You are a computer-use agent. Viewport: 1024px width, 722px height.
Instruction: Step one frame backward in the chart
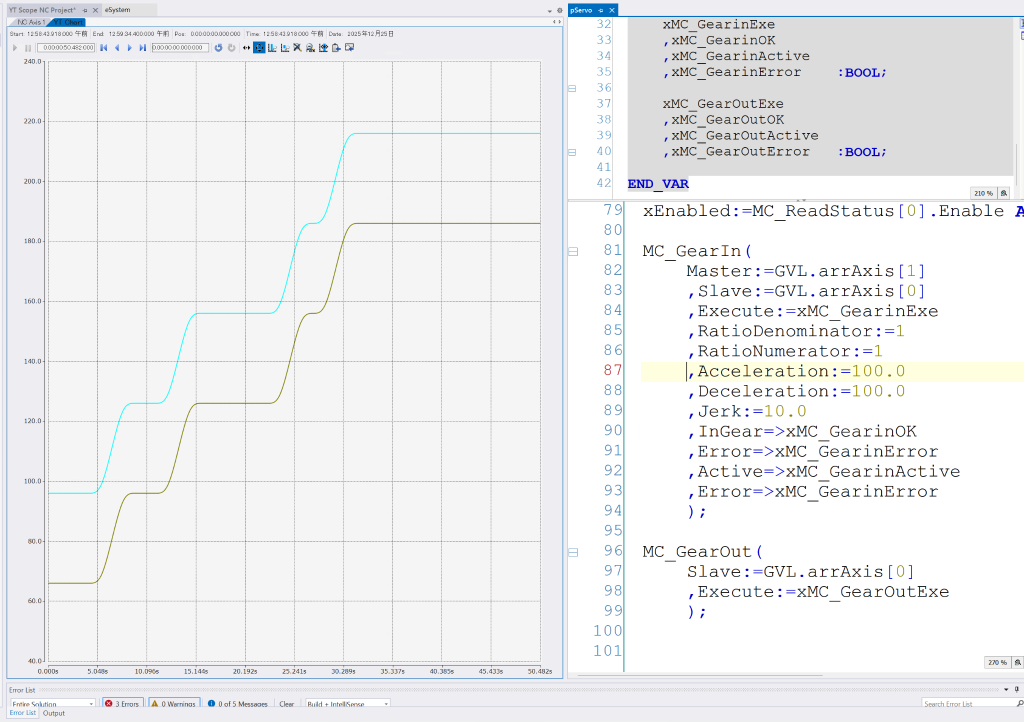116,47
